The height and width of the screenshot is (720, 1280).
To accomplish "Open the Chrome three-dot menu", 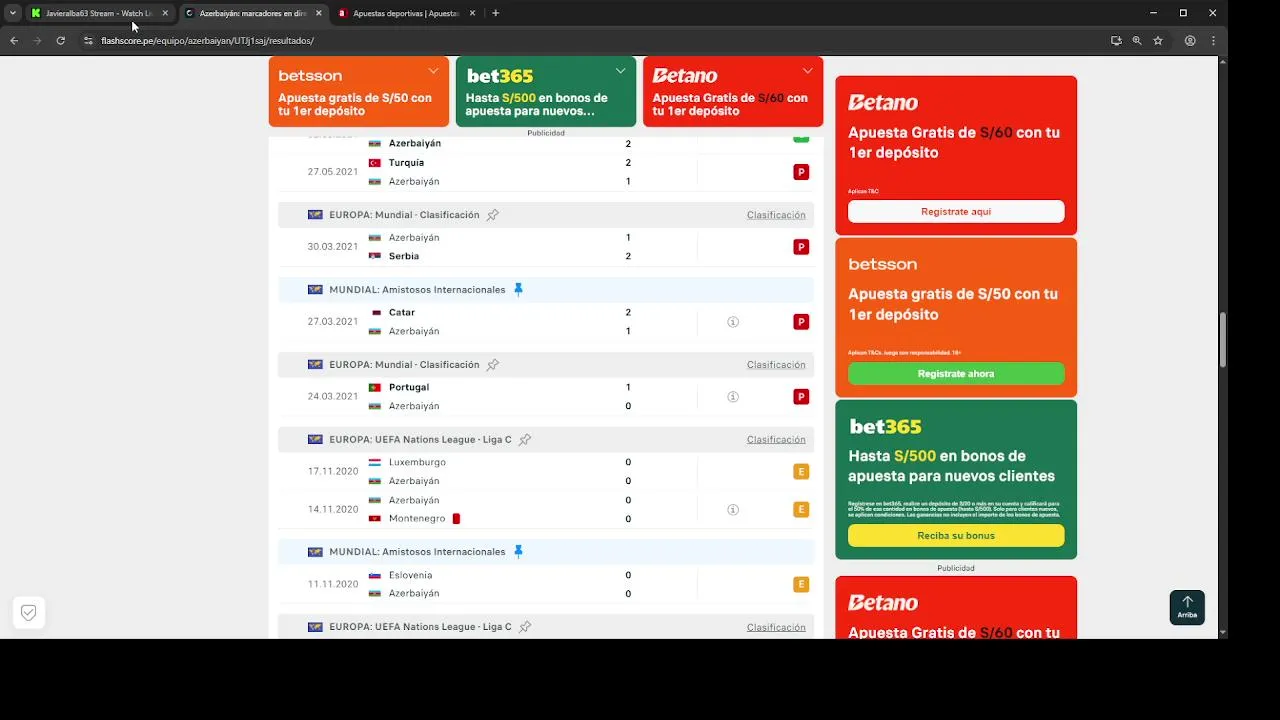I will tap(1213, 41).
